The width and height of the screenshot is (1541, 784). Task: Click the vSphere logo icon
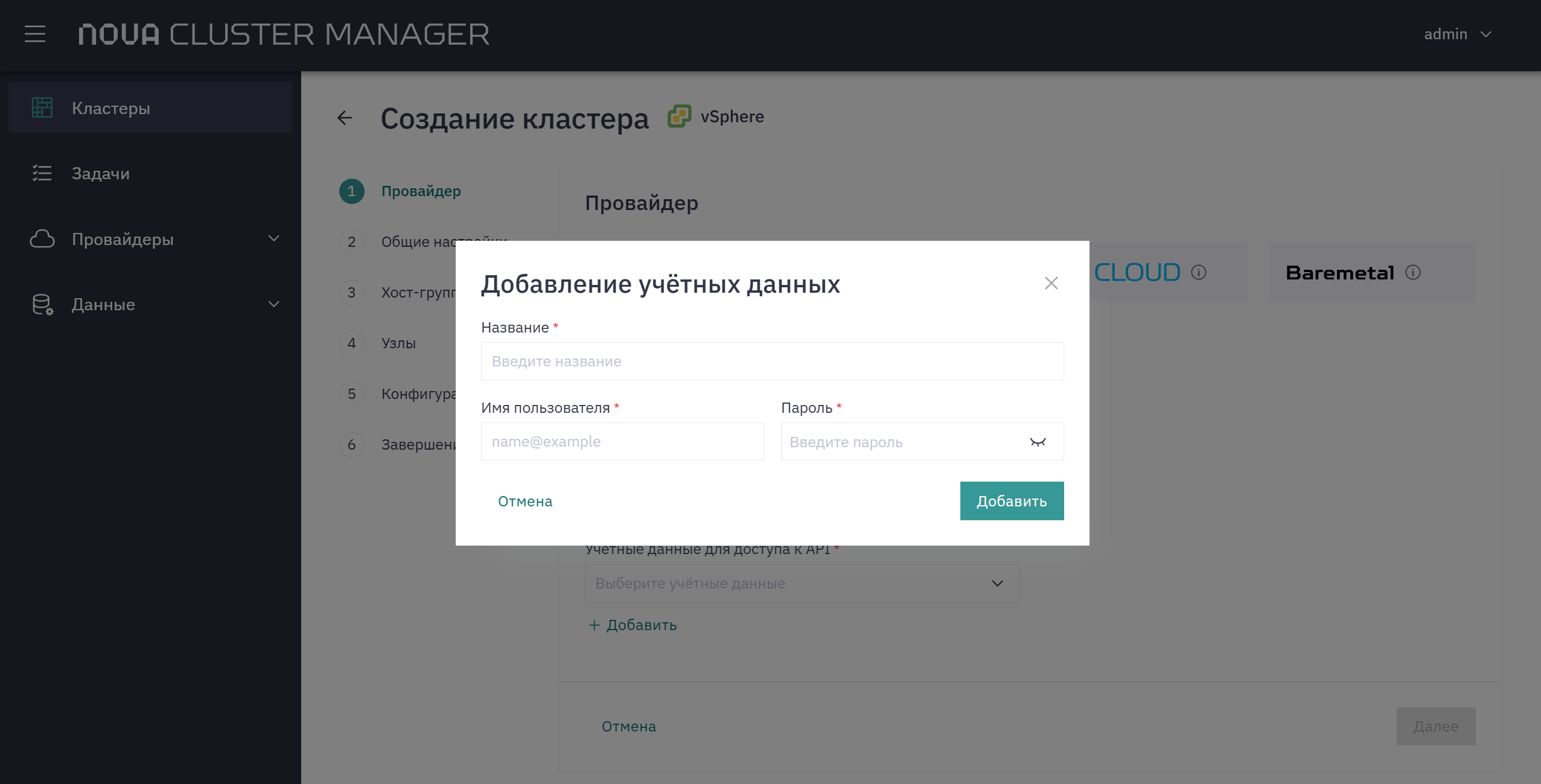[x=680, y=116]
